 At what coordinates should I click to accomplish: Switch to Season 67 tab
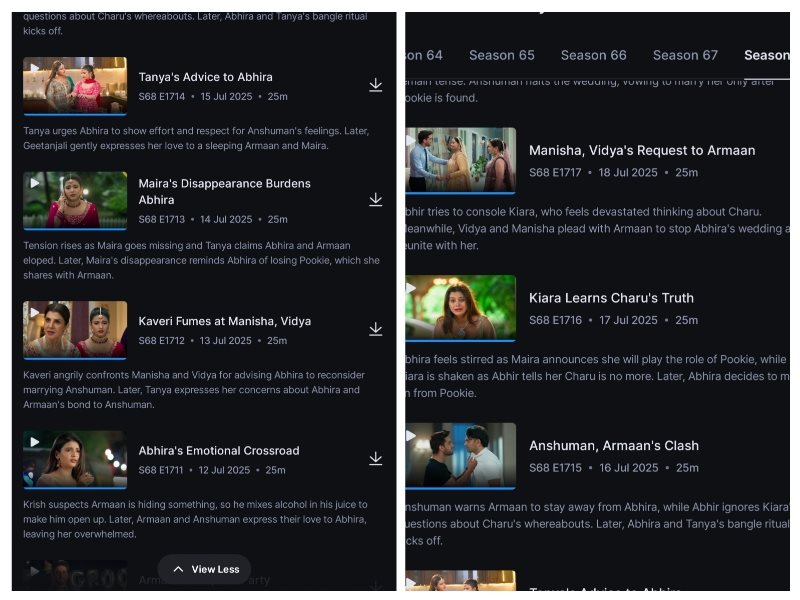click(x=686, y=55)
